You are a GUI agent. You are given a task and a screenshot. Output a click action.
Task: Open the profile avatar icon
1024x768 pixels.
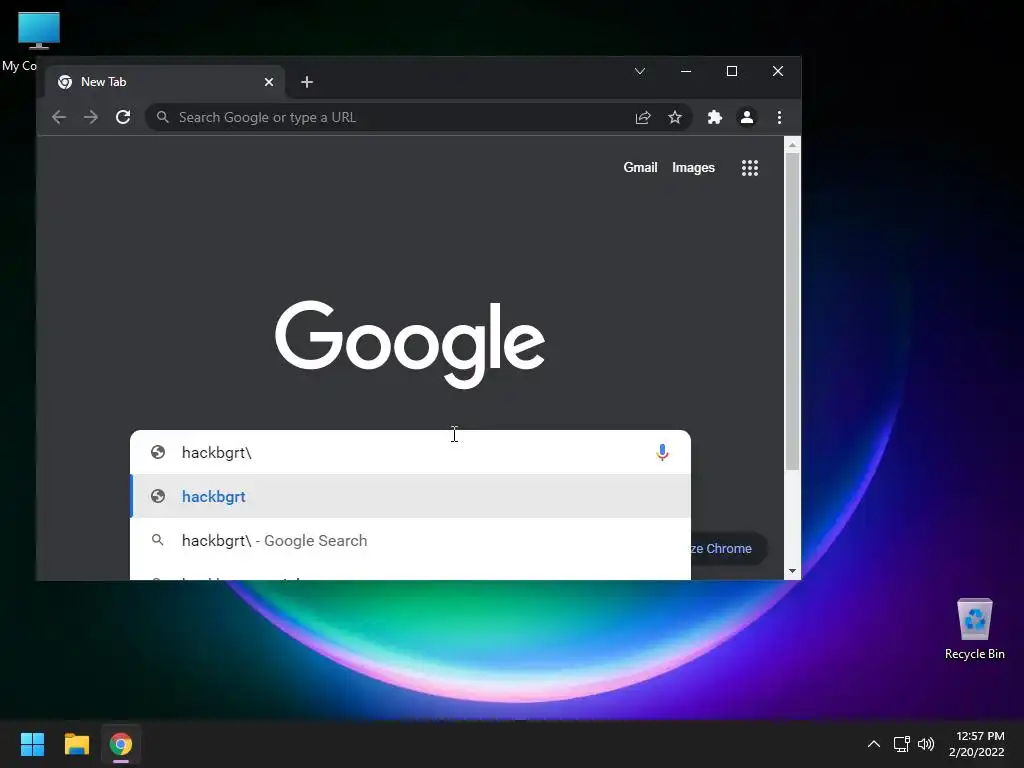(746, 117)
